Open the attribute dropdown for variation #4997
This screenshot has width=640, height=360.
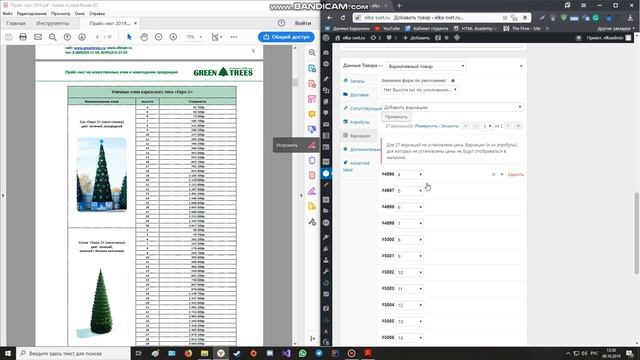pyautogui.click(x=409, y=191)
